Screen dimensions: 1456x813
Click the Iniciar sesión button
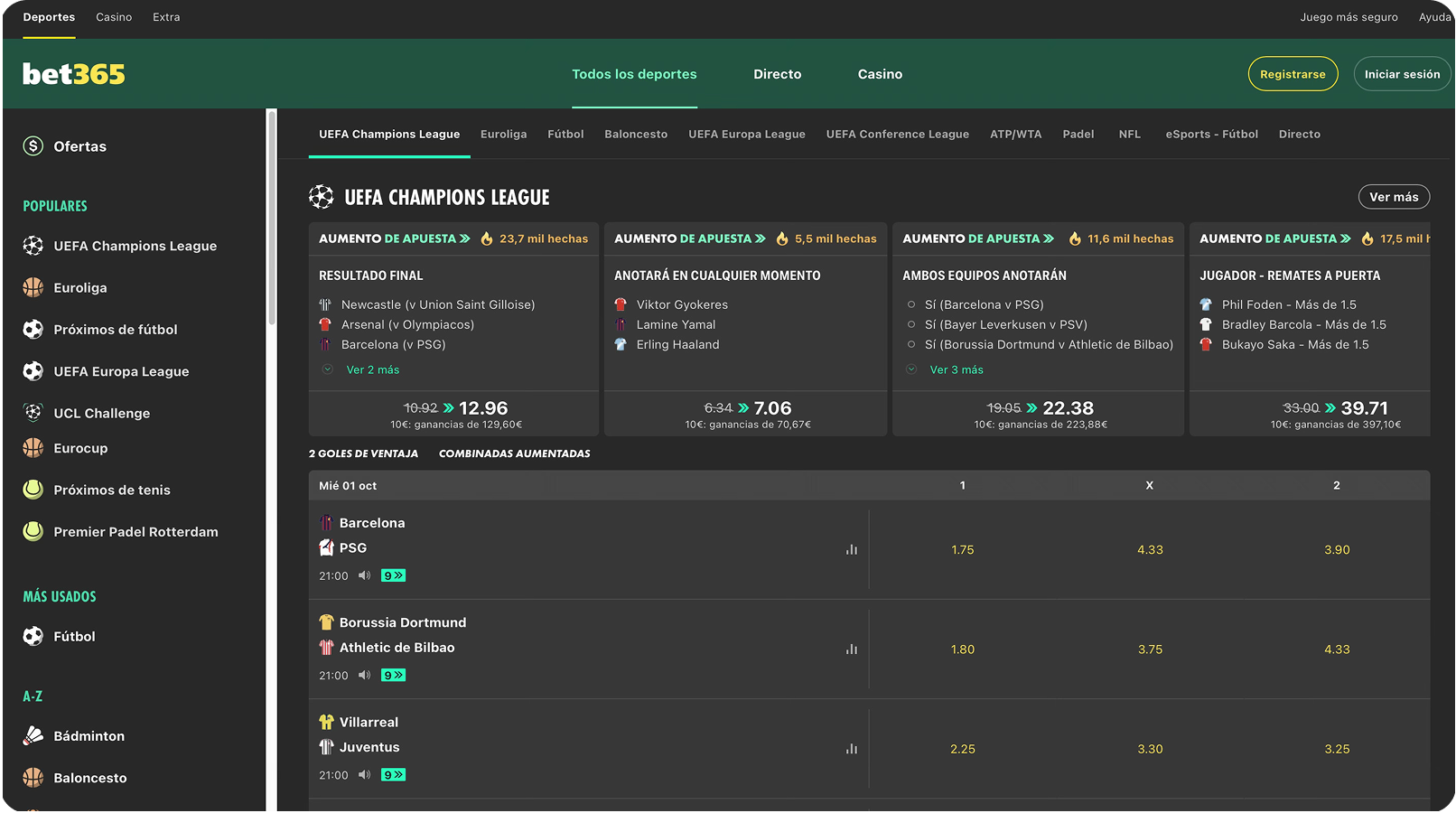coord(1402,74)
